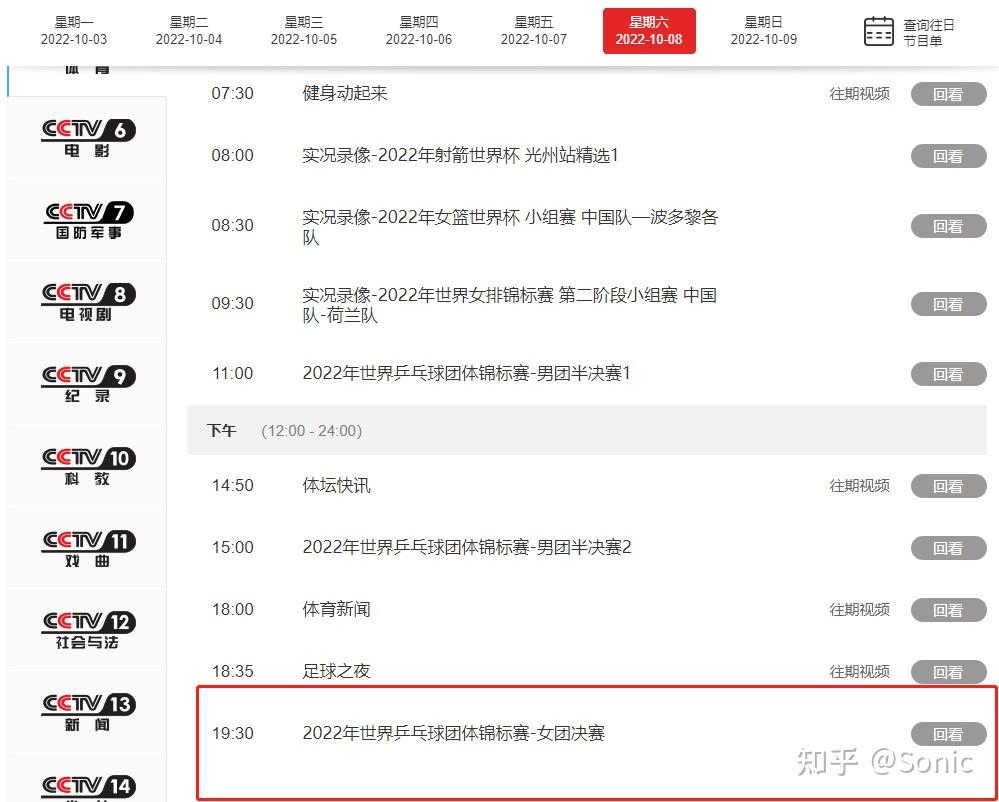
Task: Select the CCTV-14 channel logo
Action: 88,788
